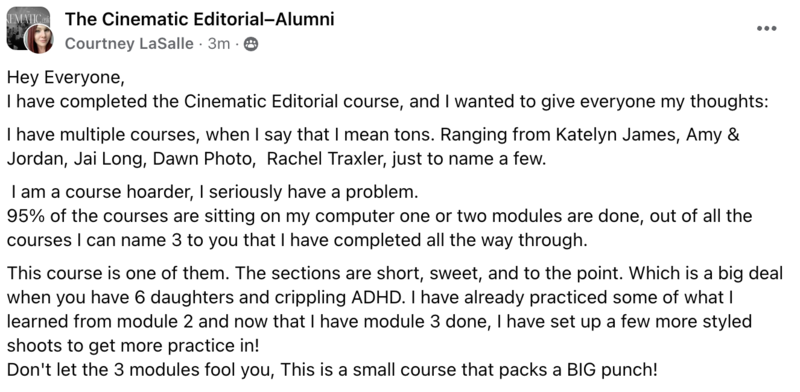Click the 'Rachel Traxler' name in post
Screen dimensions: 800x392
(327, 159)
